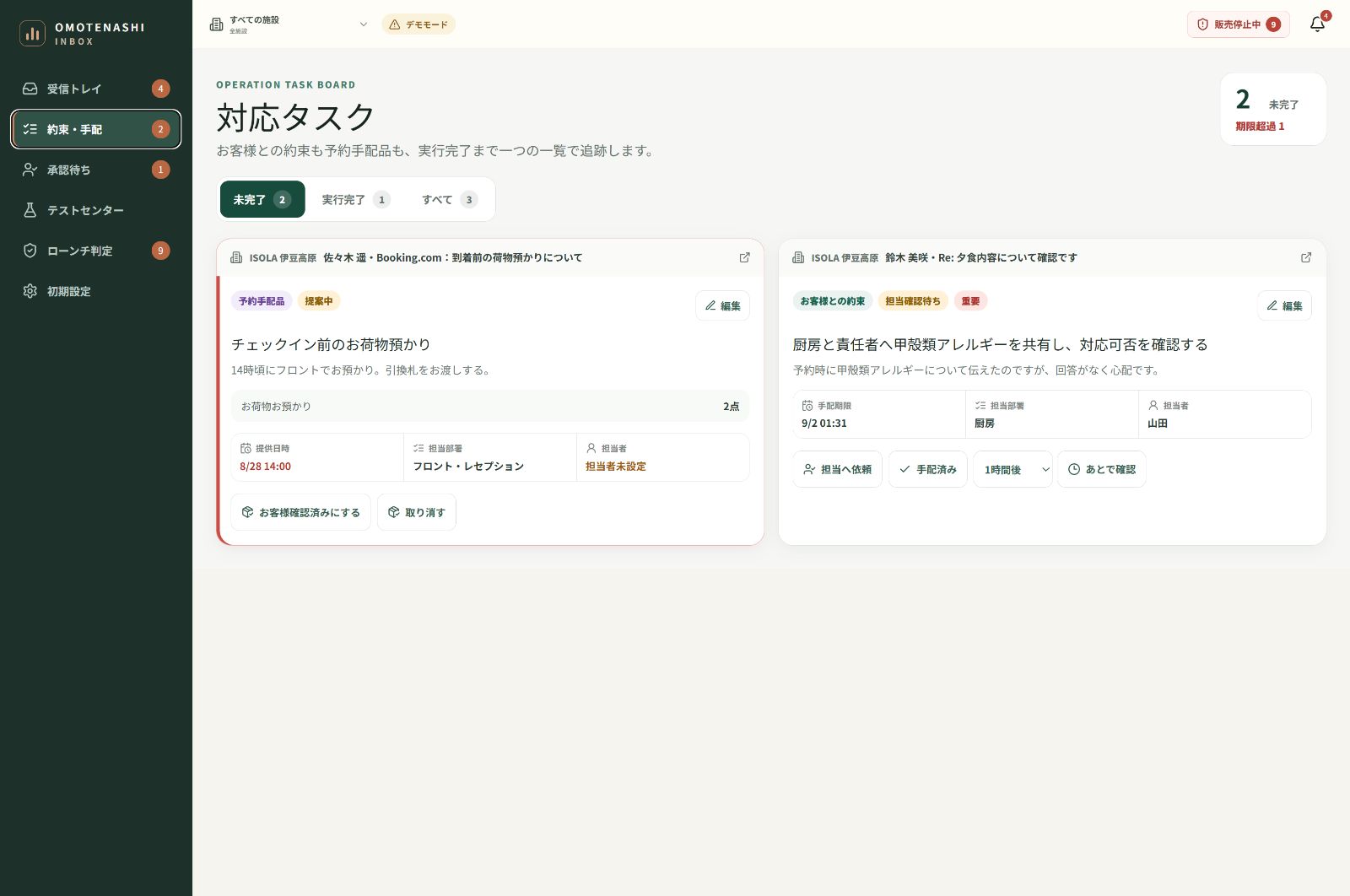Open the すべての施設 facility dropdown
Image resolution: width=1350 pixels, height=896 pixels.
pos(289,24)
